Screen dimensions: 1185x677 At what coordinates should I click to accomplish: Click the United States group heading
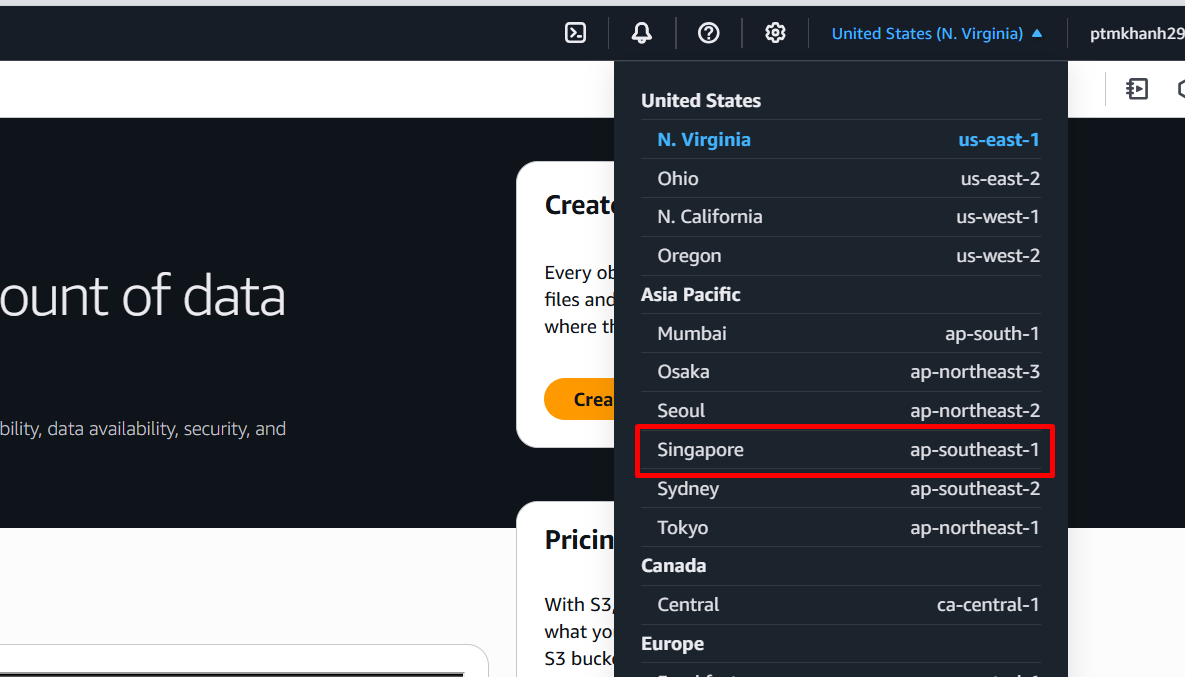click(x=701, y=100)
